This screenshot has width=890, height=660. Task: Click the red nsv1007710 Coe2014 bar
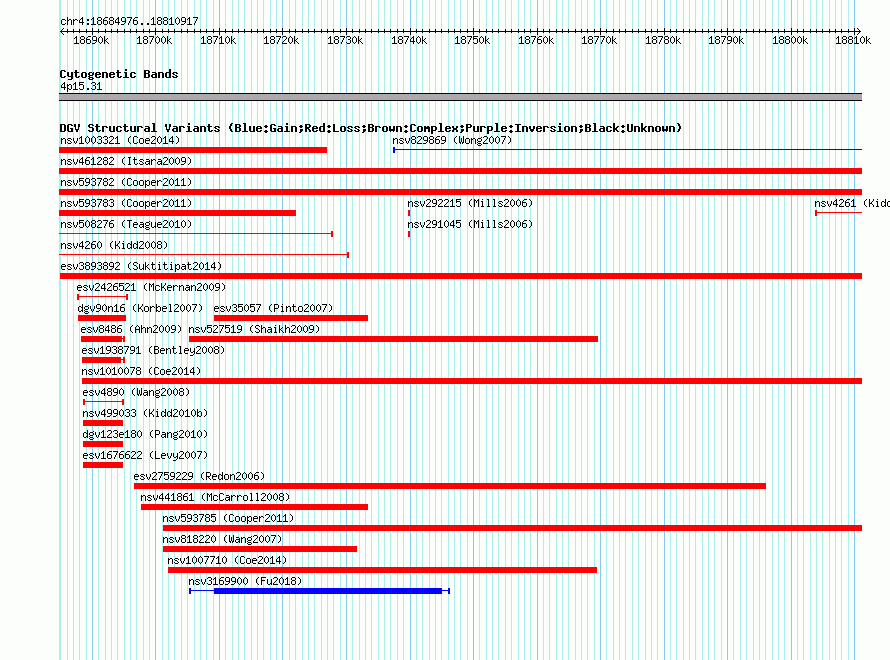click(383, 570)
